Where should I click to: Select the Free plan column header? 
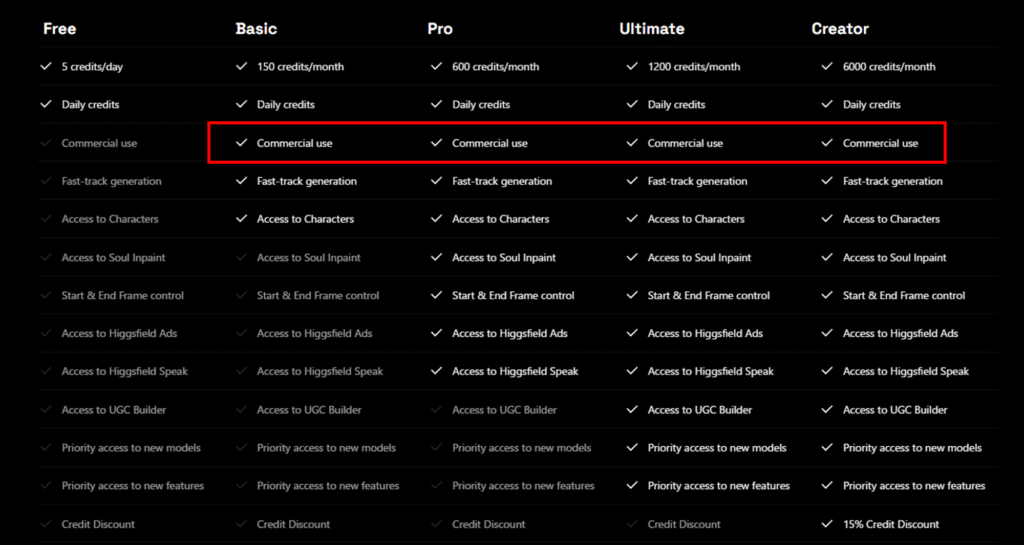coord(59,29)
